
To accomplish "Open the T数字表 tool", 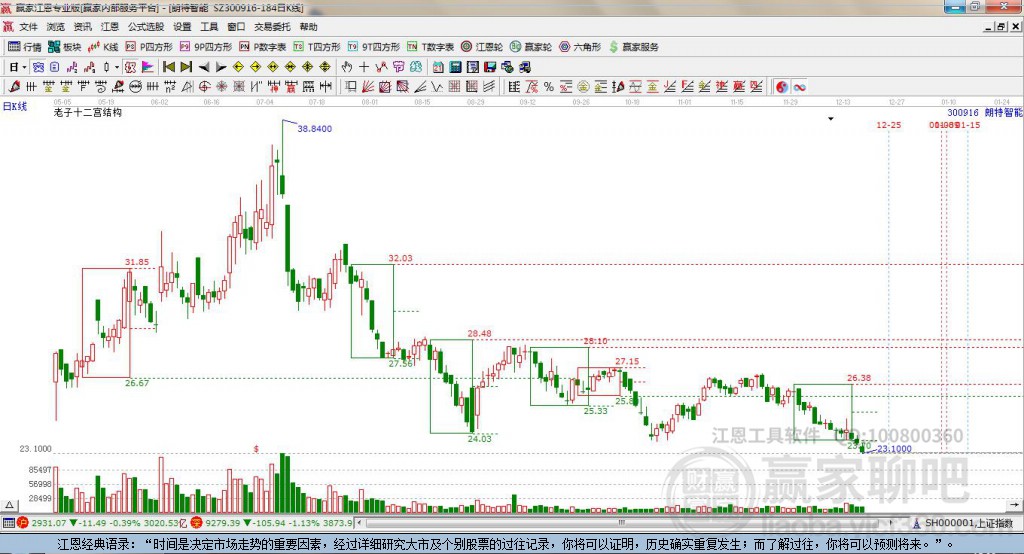I will [430, 47].
